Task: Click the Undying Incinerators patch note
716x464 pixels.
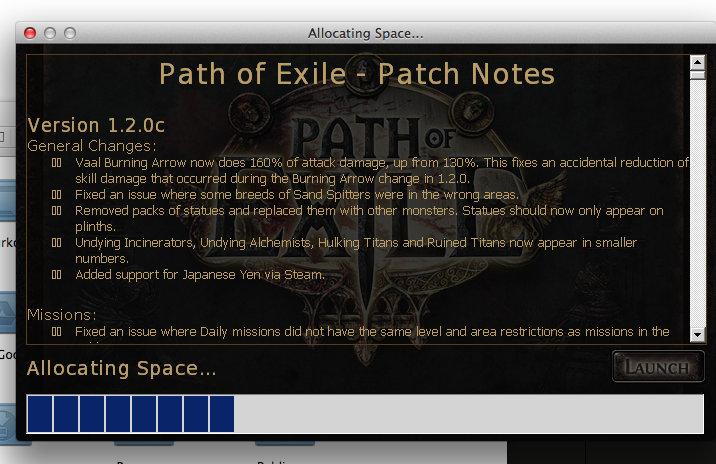Action: coord(356,250)
